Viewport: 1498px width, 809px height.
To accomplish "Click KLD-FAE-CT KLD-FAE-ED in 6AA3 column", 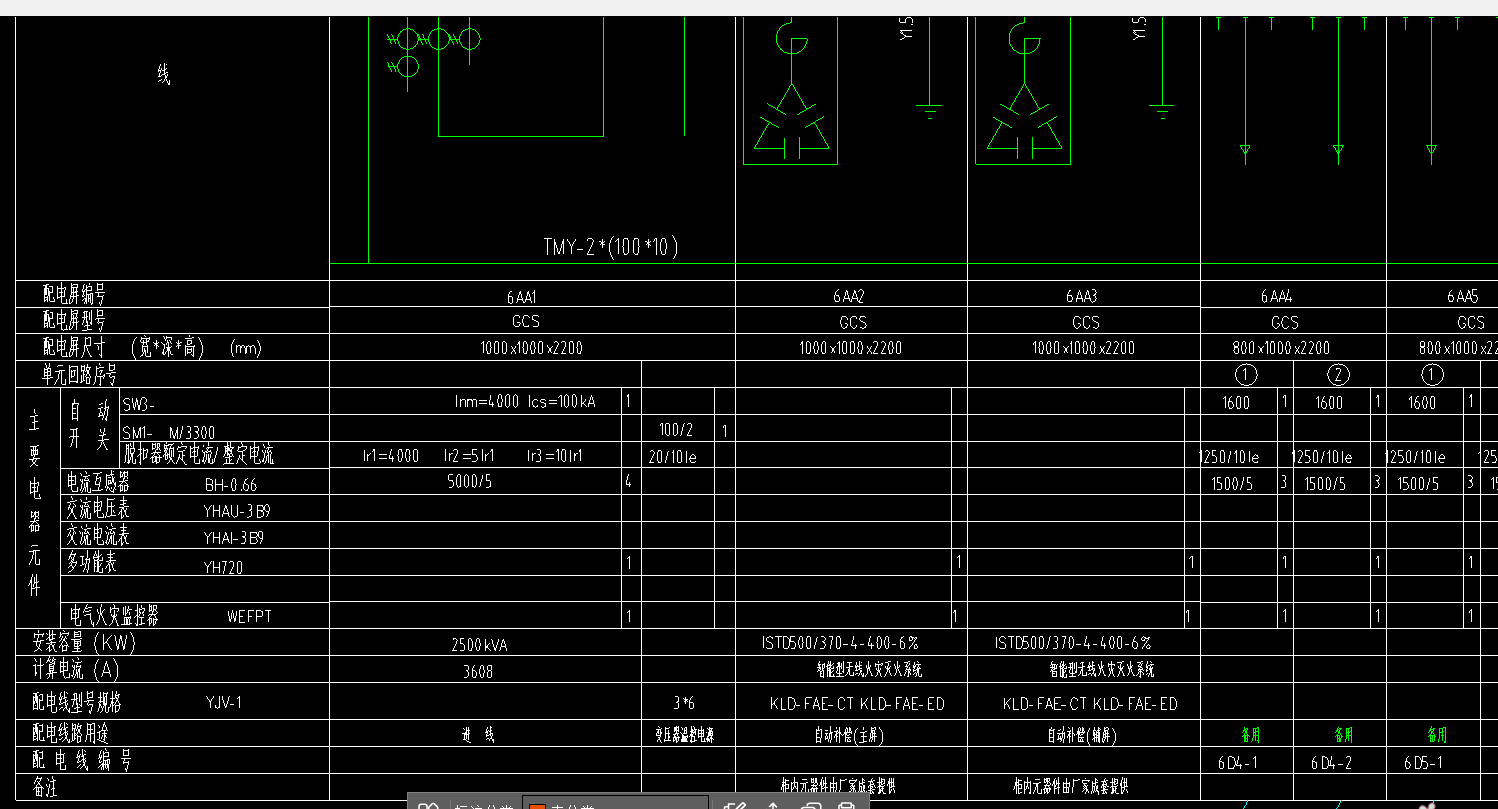I will coord(1090,704).
